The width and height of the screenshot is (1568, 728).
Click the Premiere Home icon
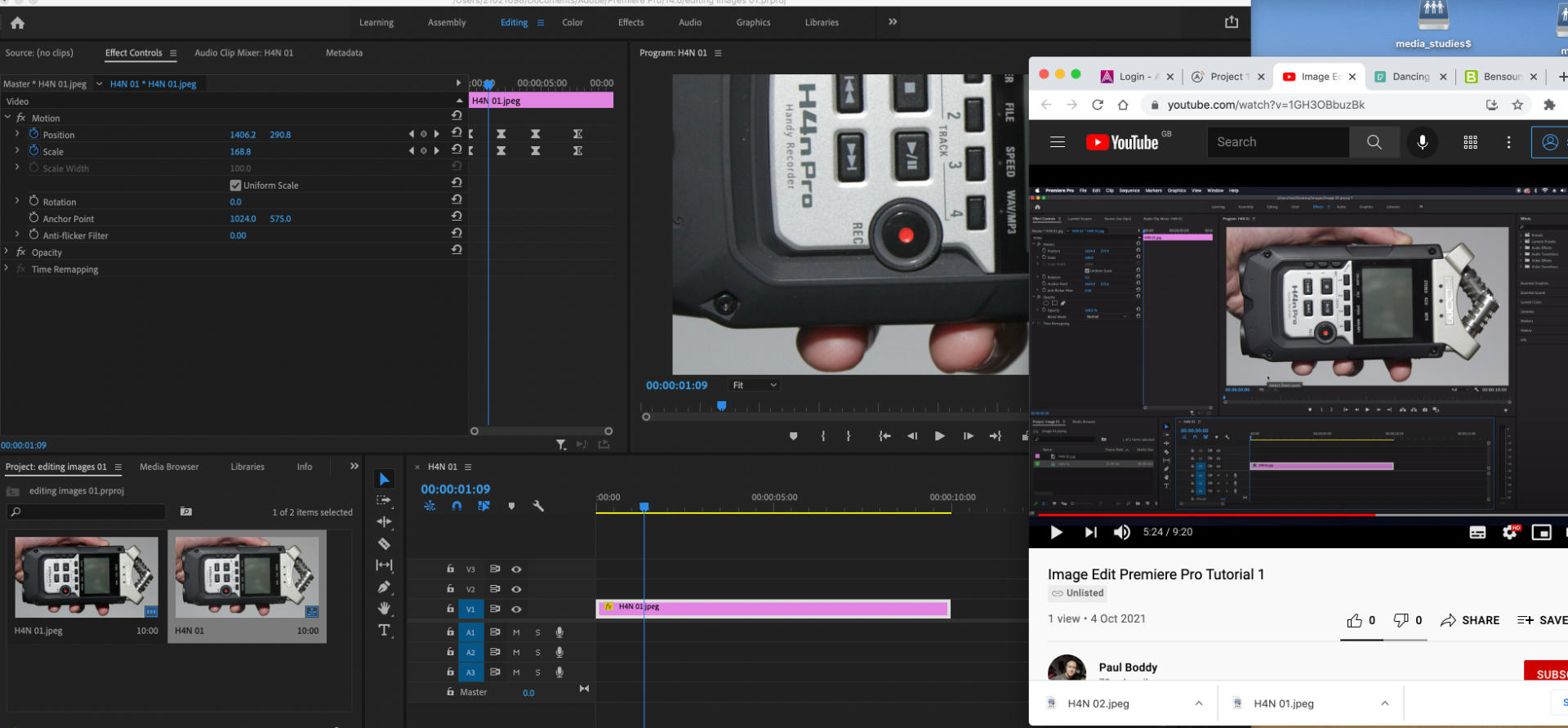(x=18, y=23)
